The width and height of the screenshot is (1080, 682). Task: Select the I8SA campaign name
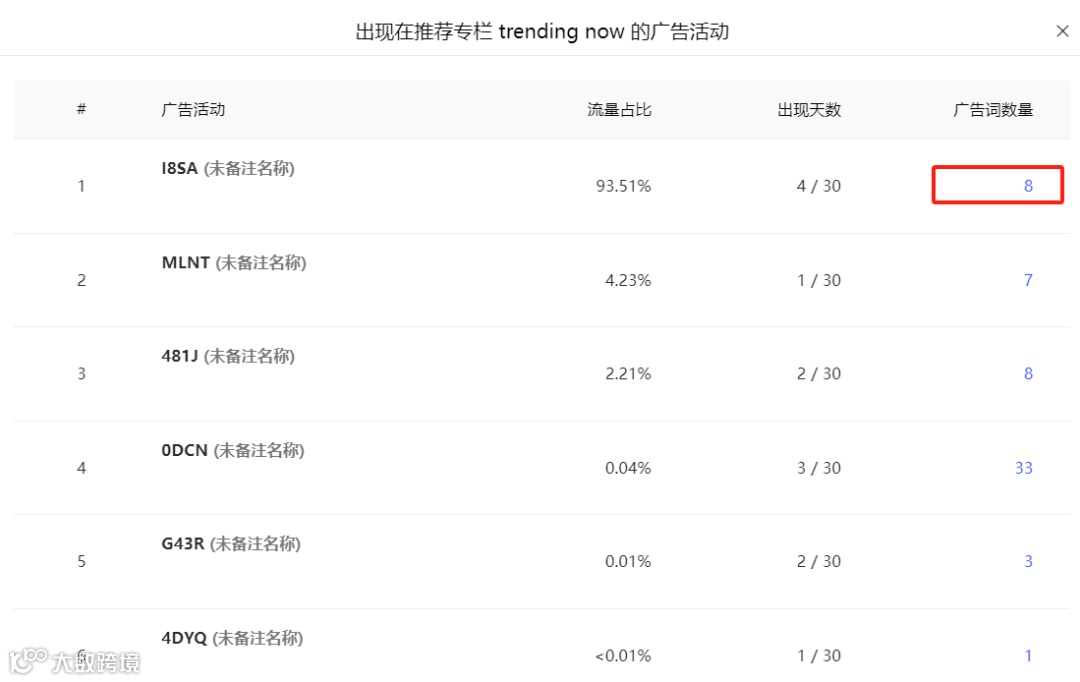[179, 168]
